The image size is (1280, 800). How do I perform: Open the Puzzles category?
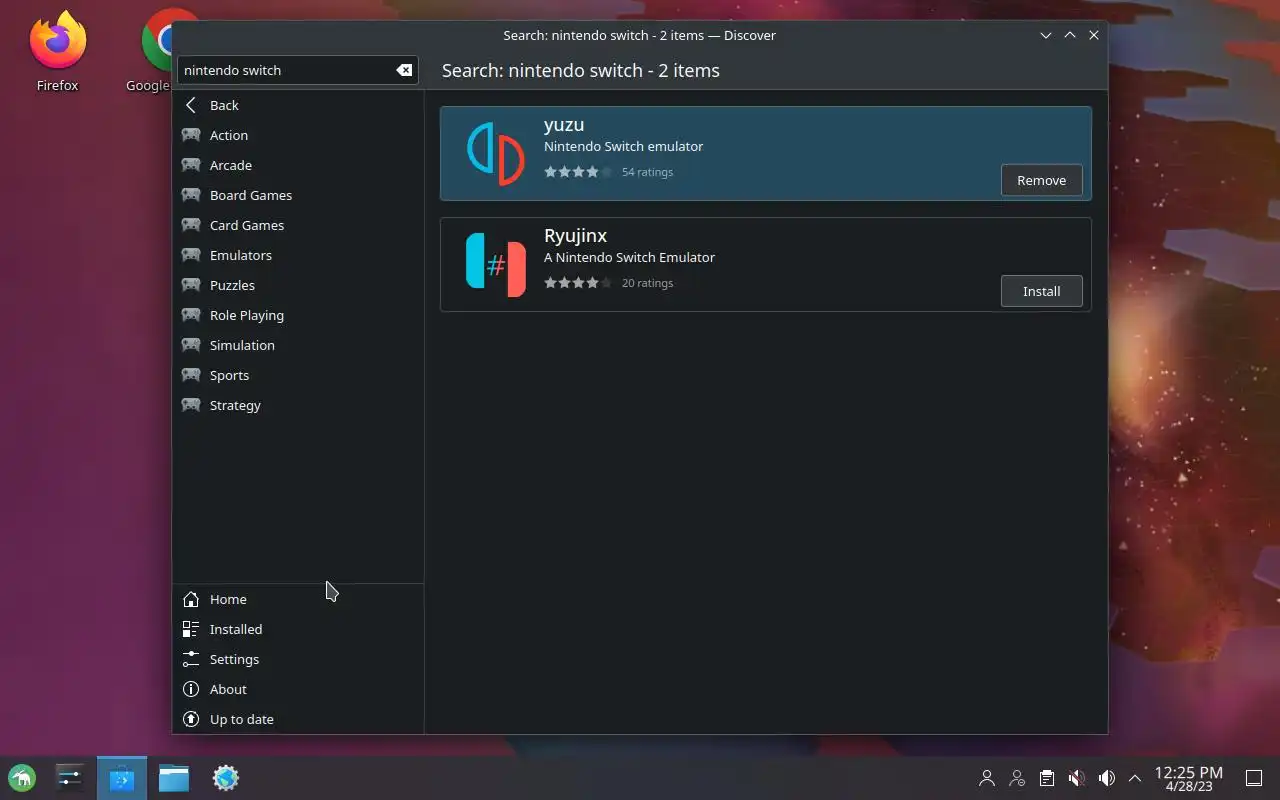(298, 285)
